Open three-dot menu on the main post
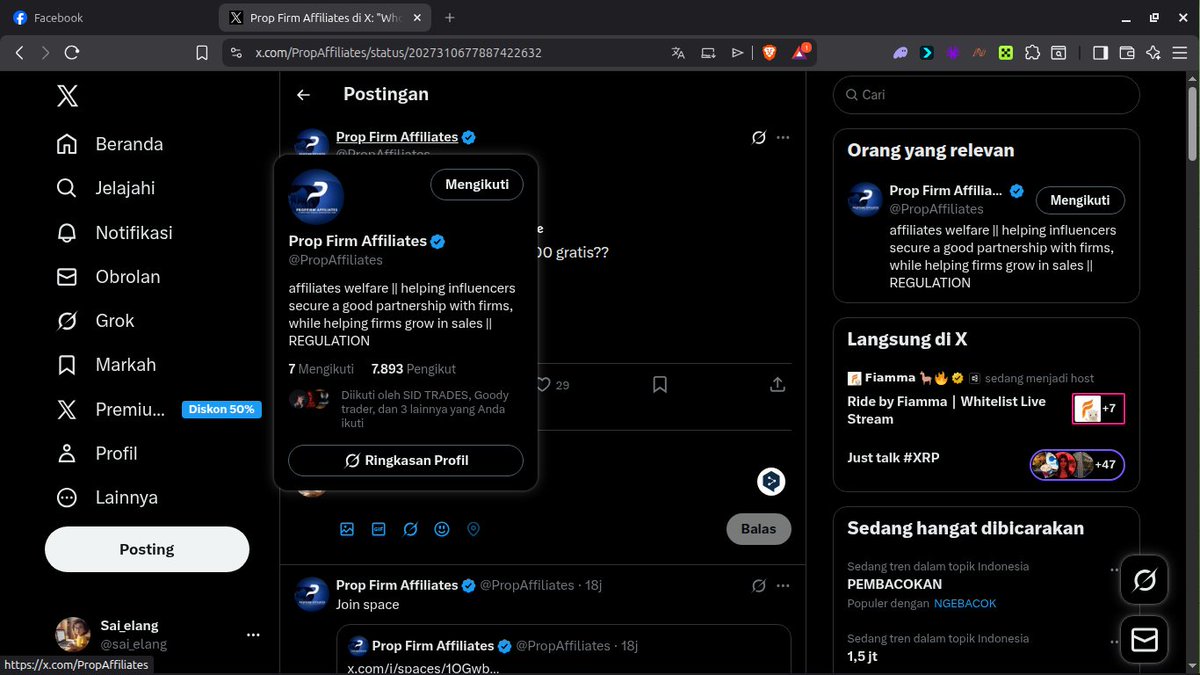 [783, 137]
